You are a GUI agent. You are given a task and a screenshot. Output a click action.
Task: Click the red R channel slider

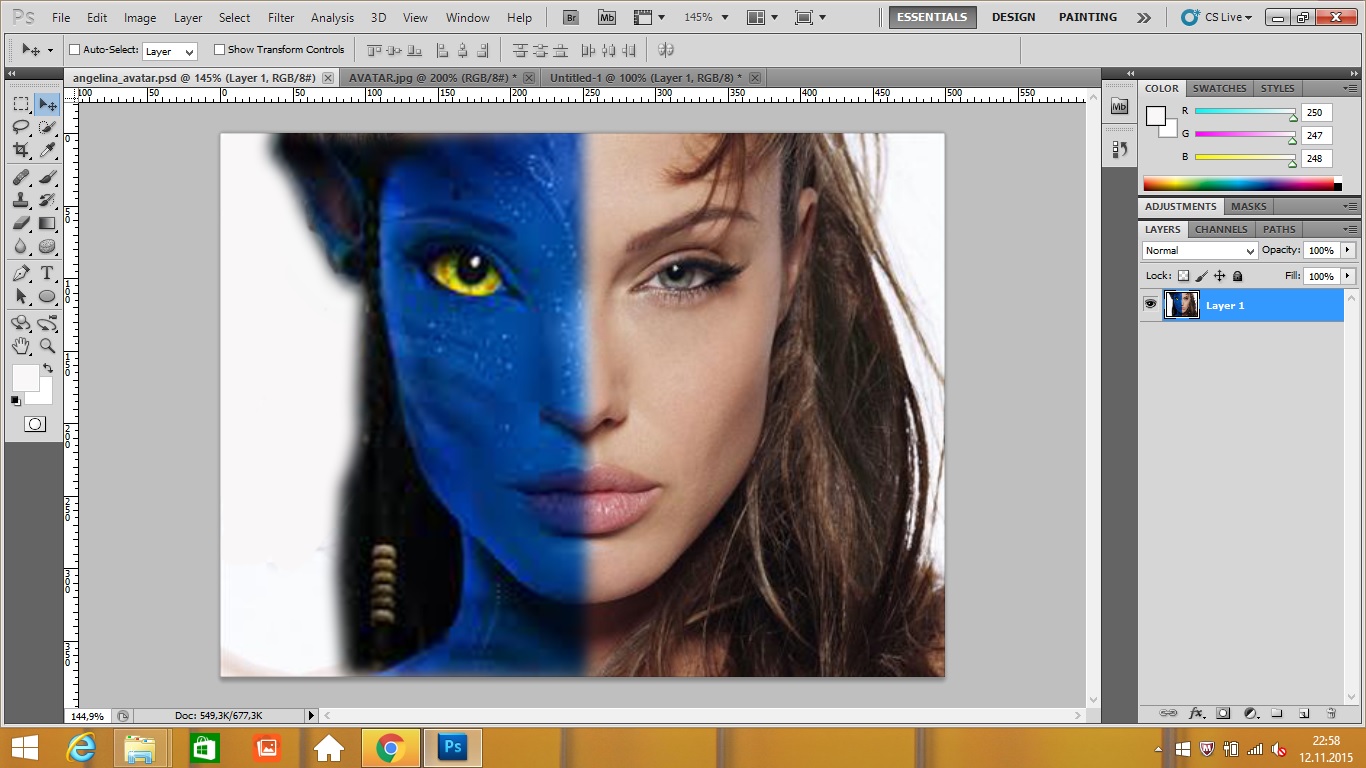point(1244,113)
